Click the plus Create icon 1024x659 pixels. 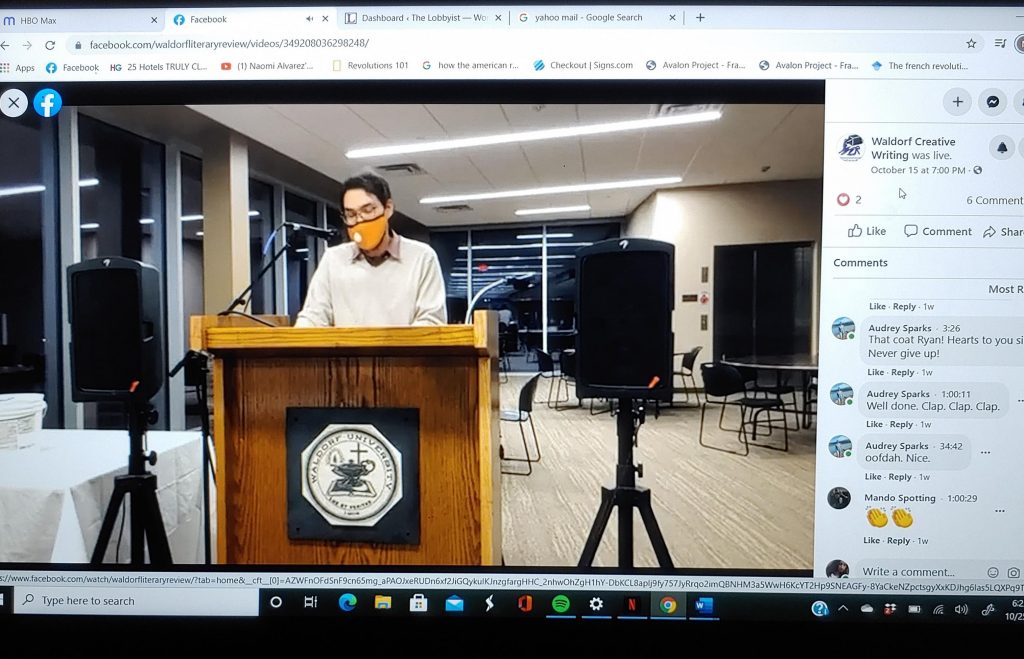click(x=957, y=101)
